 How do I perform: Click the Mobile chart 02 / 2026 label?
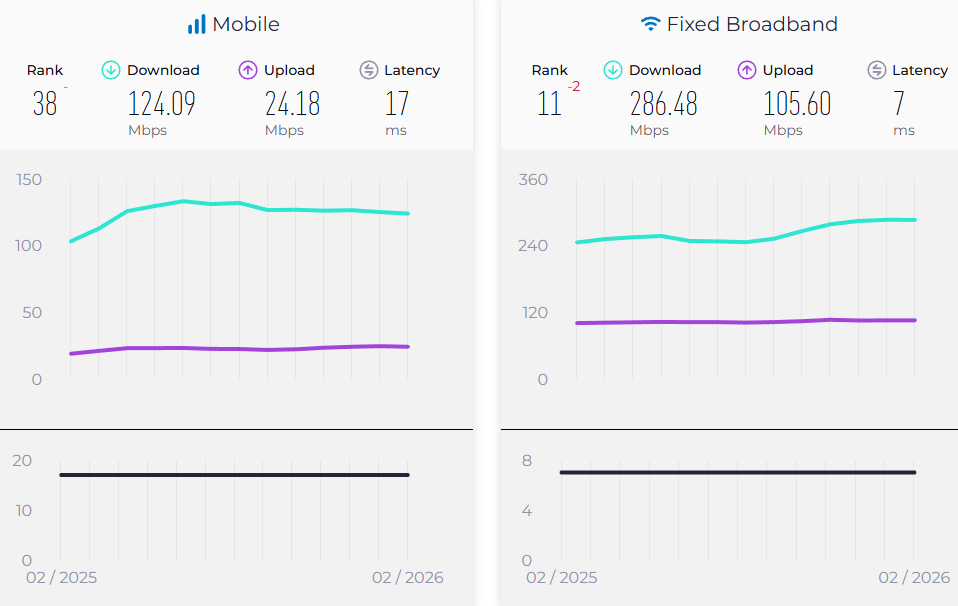click(x=407, y=578)
